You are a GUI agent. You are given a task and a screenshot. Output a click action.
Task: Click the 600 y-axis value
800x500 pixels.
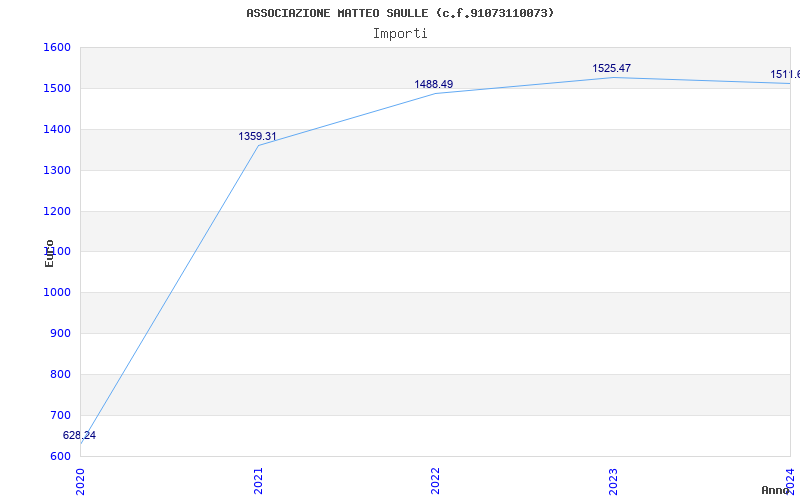click(x=60, y=456)
